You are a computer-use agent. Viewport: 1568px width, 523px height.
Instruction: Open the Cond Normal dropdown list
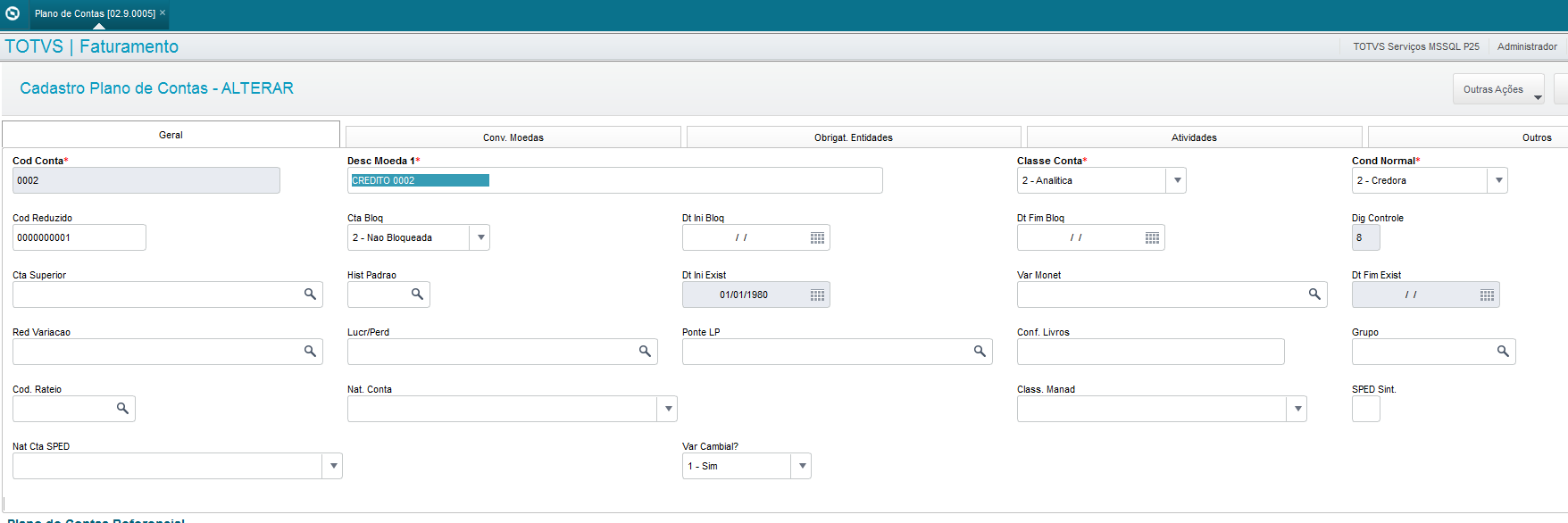click(1498, 180)
